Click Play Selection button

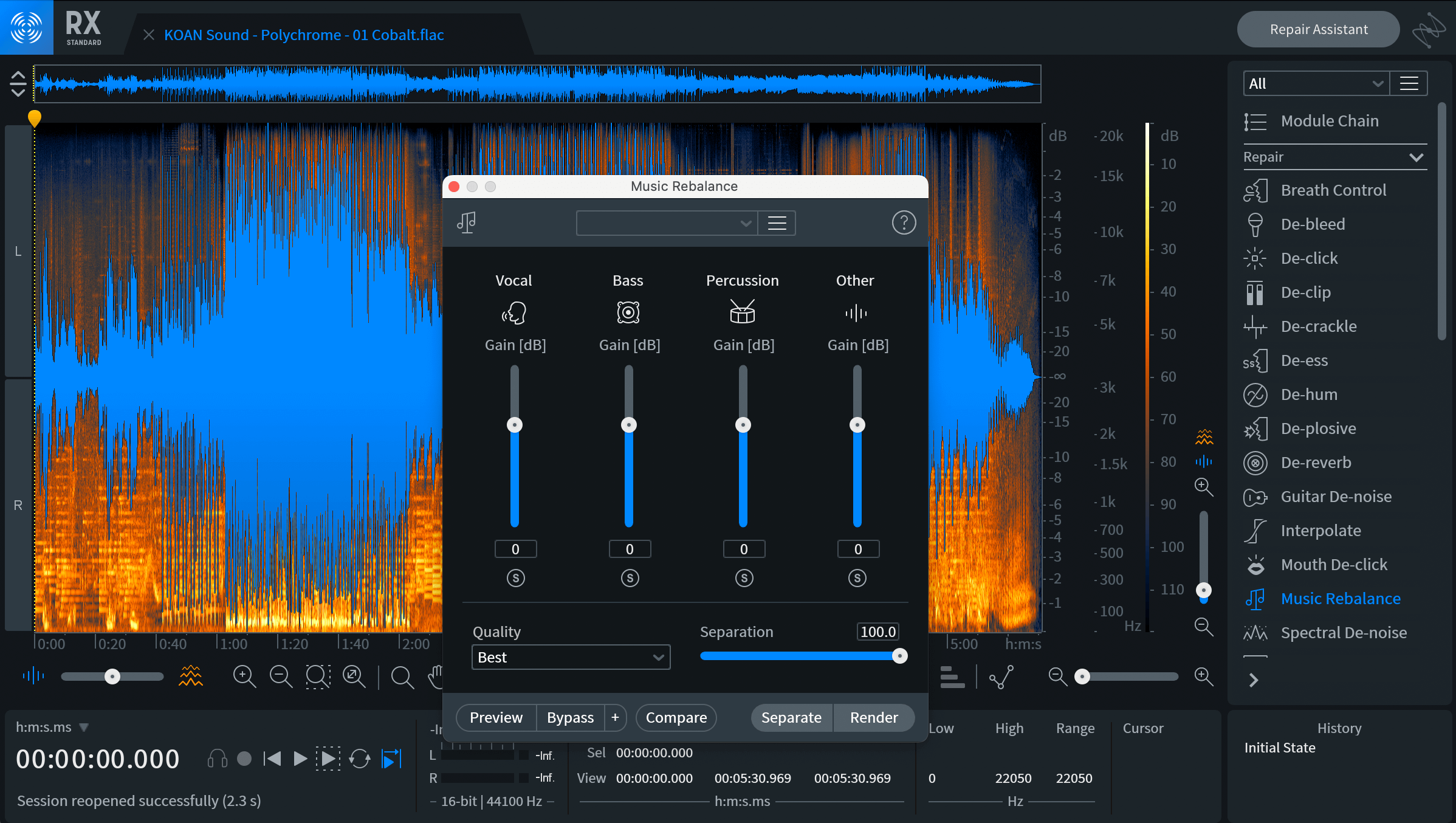click(x=328, y=759)
